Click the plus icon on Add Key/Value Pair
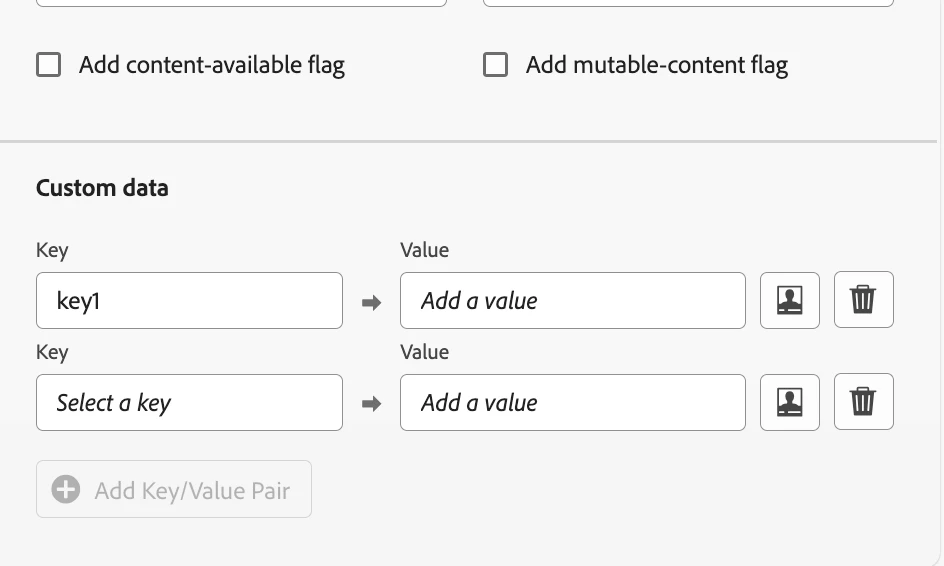 pyautogui.click(x=66, y=490)
